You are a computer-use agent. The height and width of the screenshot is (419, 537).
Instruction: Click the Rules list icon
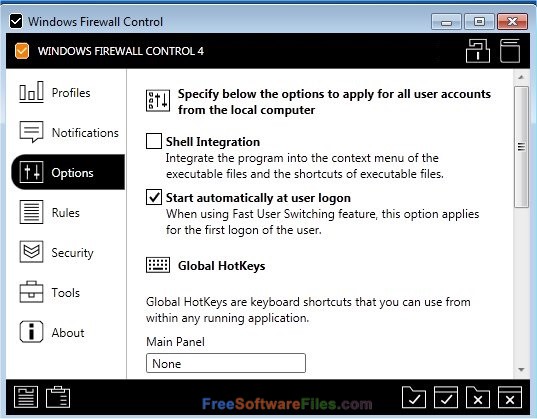(x=31, y=212)
